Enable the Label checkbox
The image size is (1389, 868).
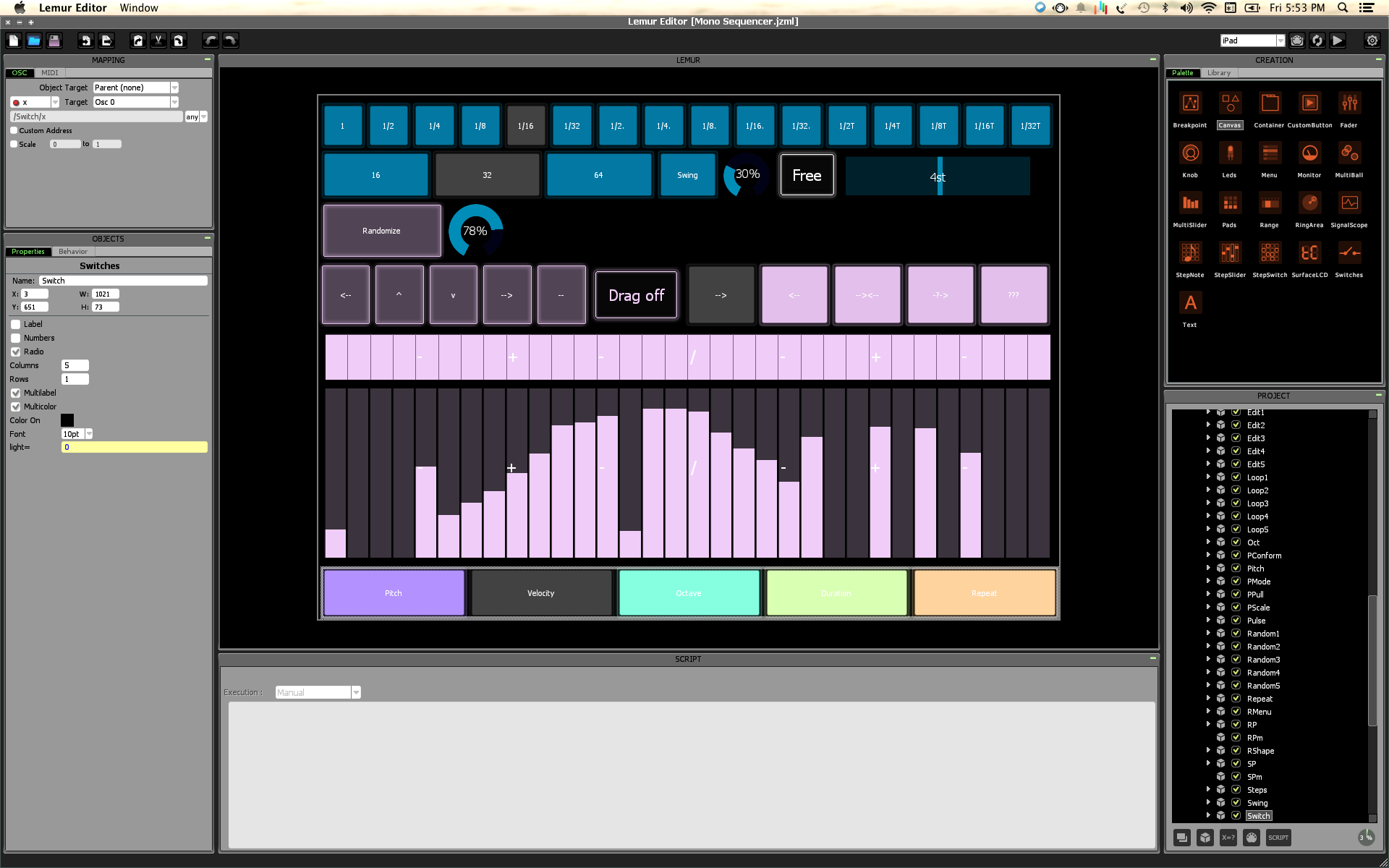point(15,324)
